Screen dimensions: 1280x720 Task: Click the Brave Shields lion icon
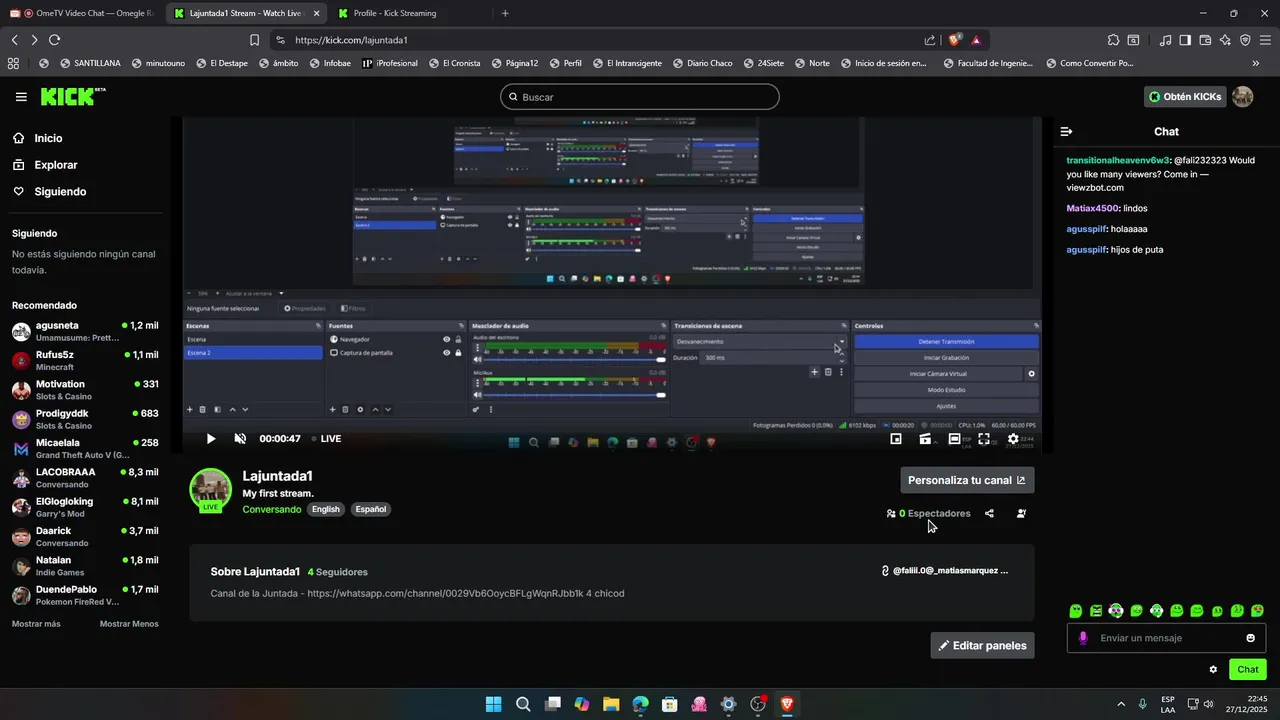[955, 40]
